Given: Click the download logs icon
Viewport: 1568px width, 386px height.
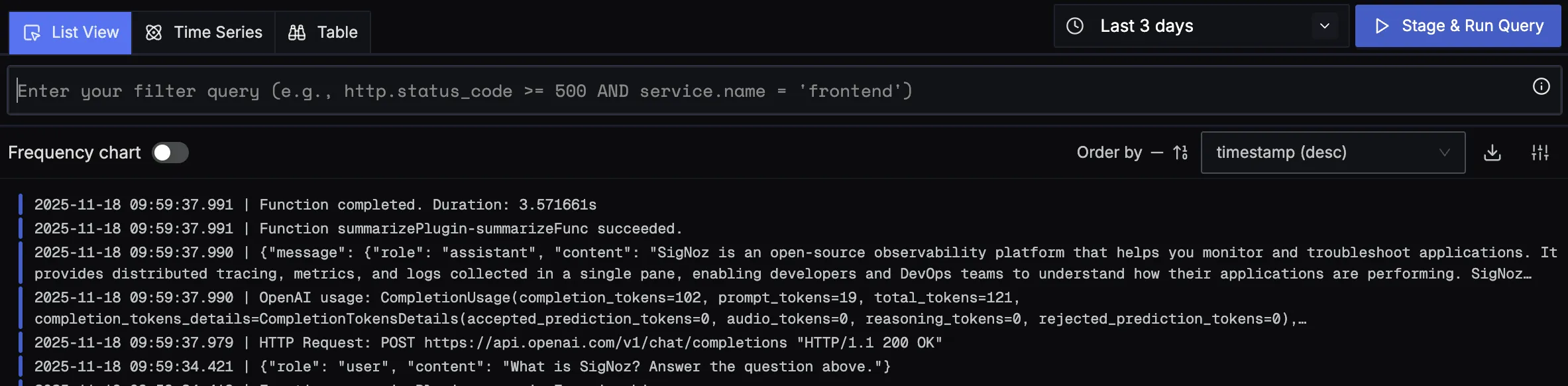Looking at the screenshot, I should tap(1492, 153).
